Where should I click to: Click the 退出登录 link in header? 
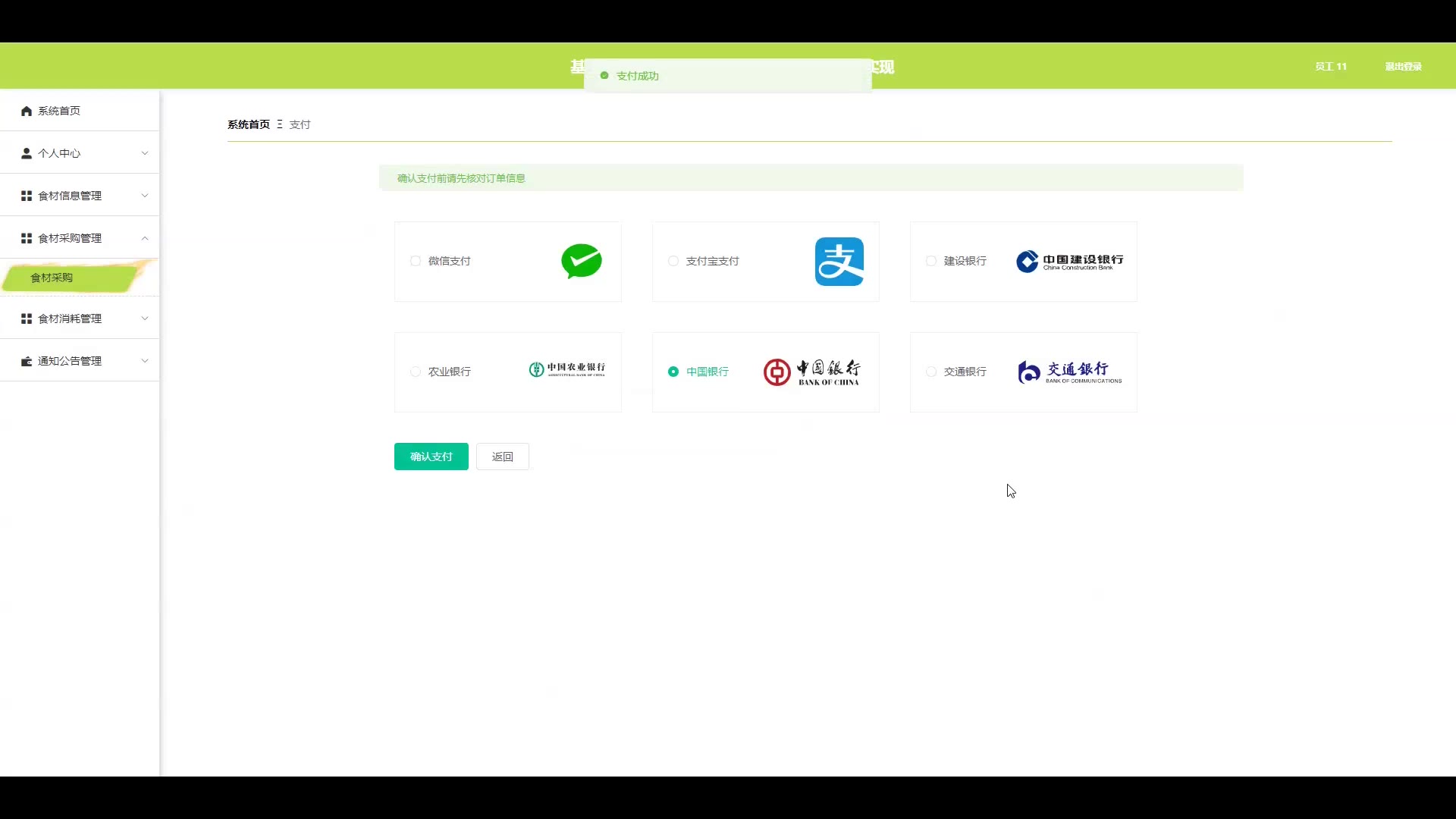[1403, 67]
